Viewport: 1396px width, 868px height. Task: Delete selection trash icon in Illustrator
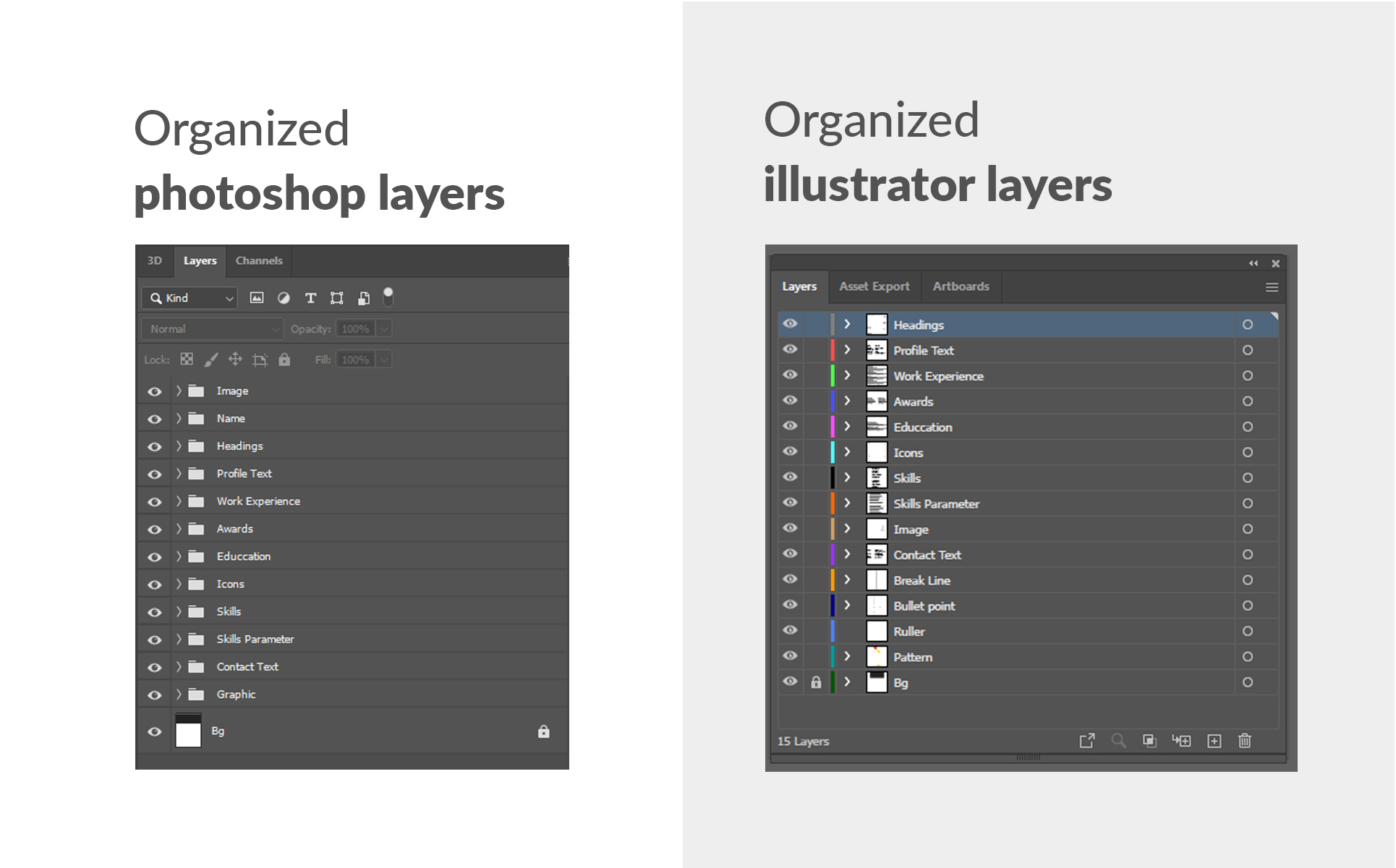click(1245, 741)
